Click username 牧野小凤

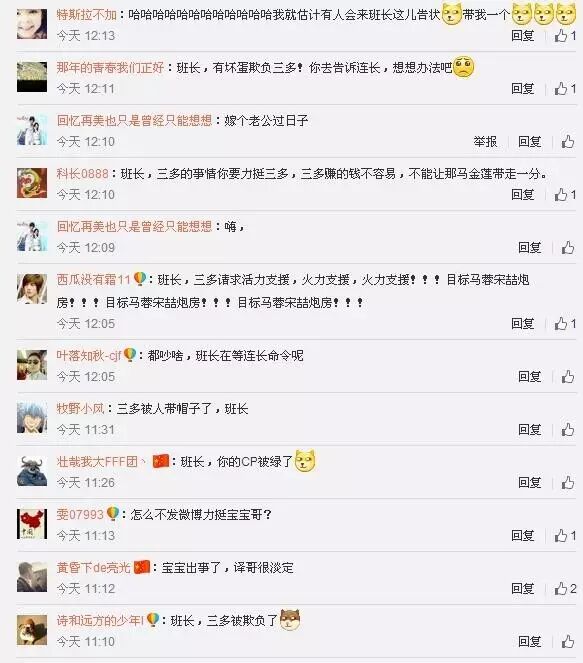[80, 408]
